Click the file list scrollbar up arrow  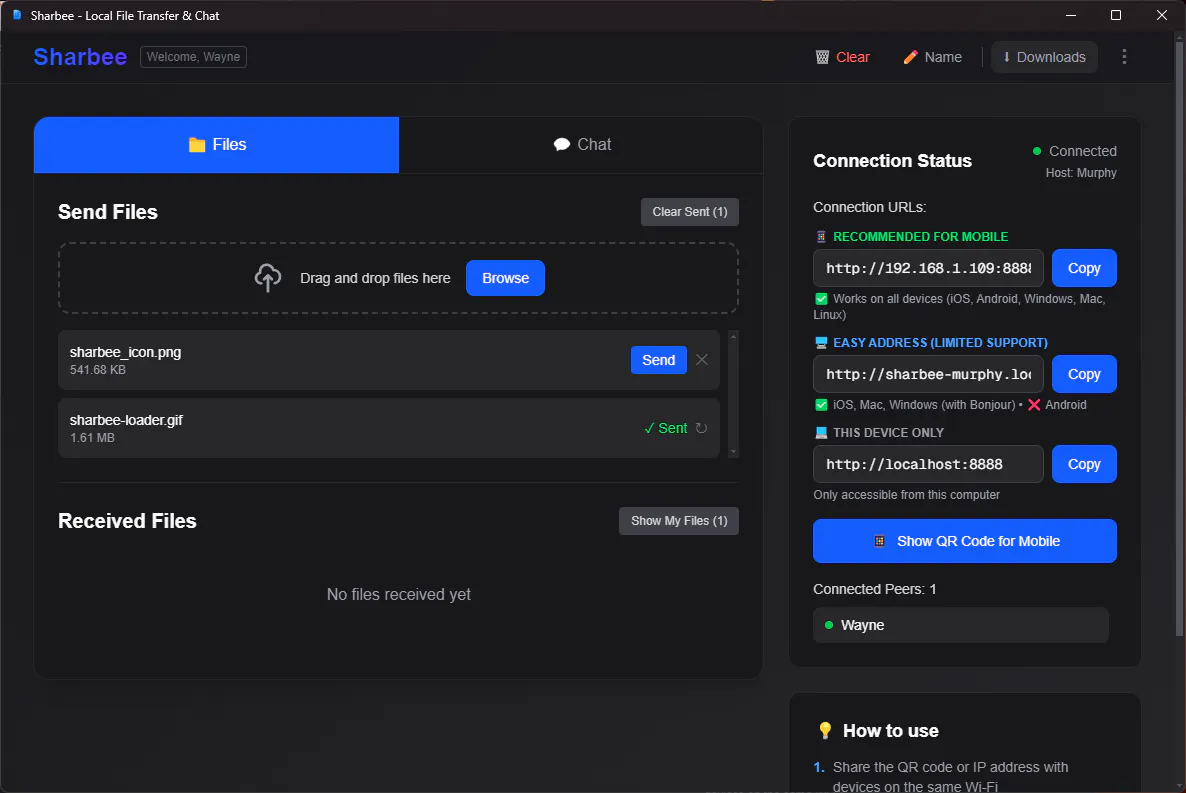(733, 336)
